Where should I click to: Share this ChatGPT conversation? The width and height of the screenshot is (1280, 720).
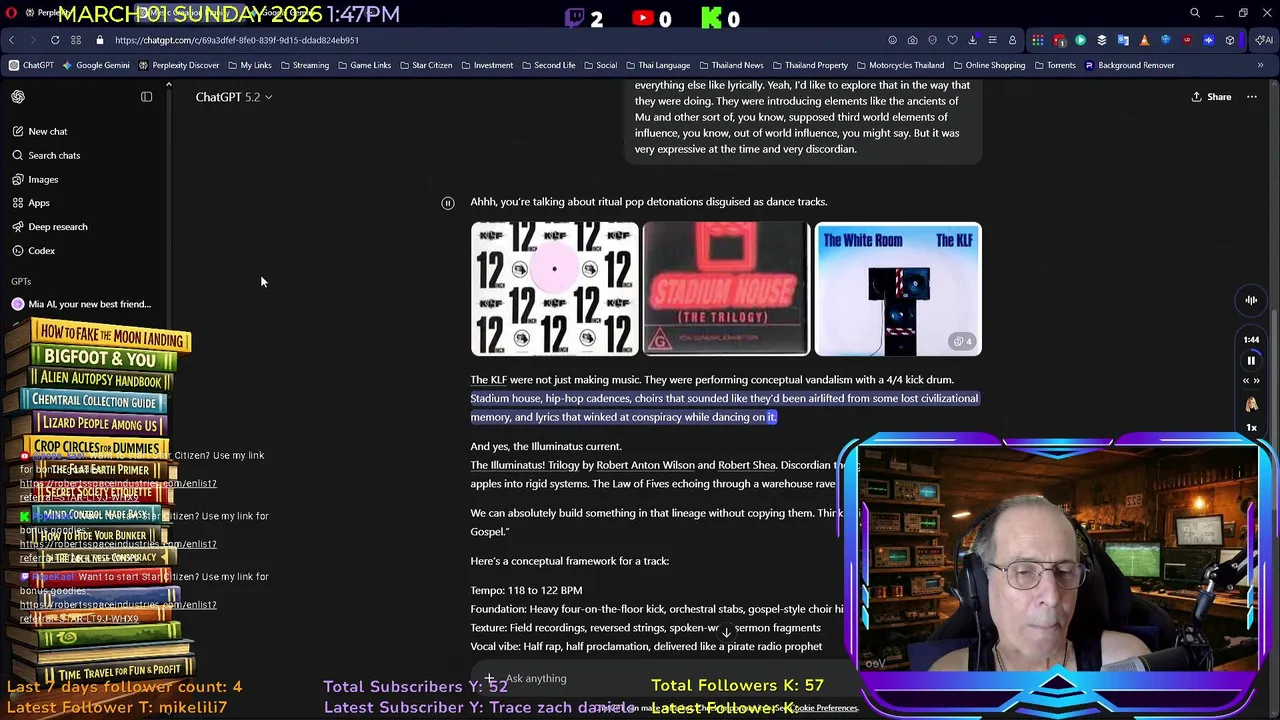[x=1211, y=97]
